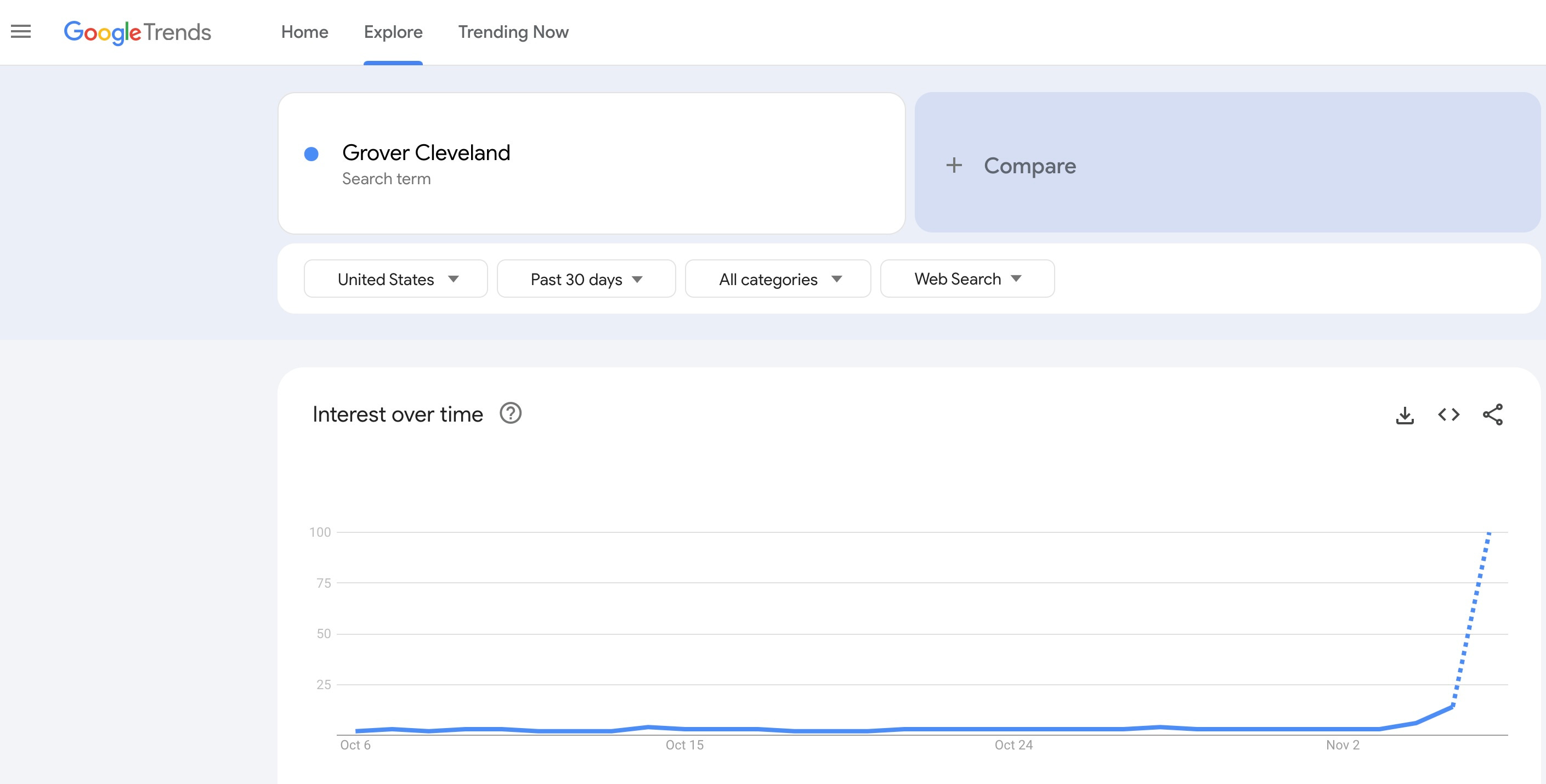Click the blue dot beside Grover Cleveland

(312, 154)
